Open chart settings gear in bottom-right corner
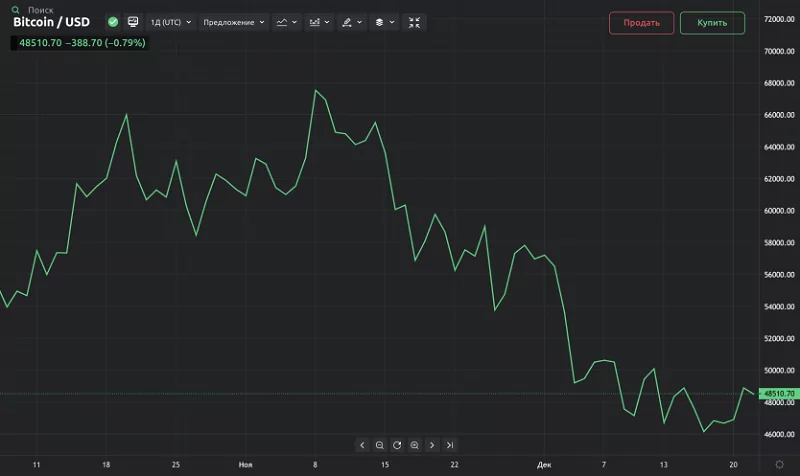This screenshot has height=476, width=800. (779, 463)
